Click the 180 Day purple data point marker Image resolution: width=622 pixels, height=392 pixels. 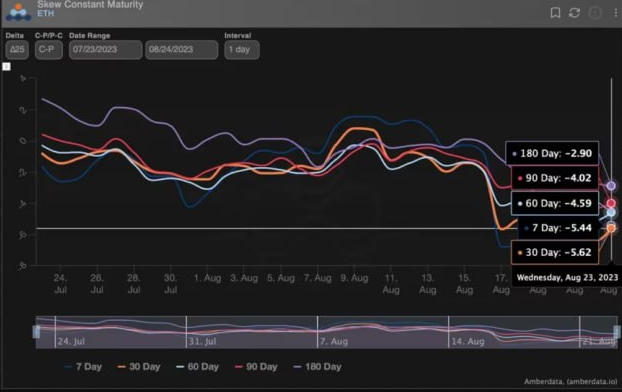pyautogui.click(x=611, y=186)
